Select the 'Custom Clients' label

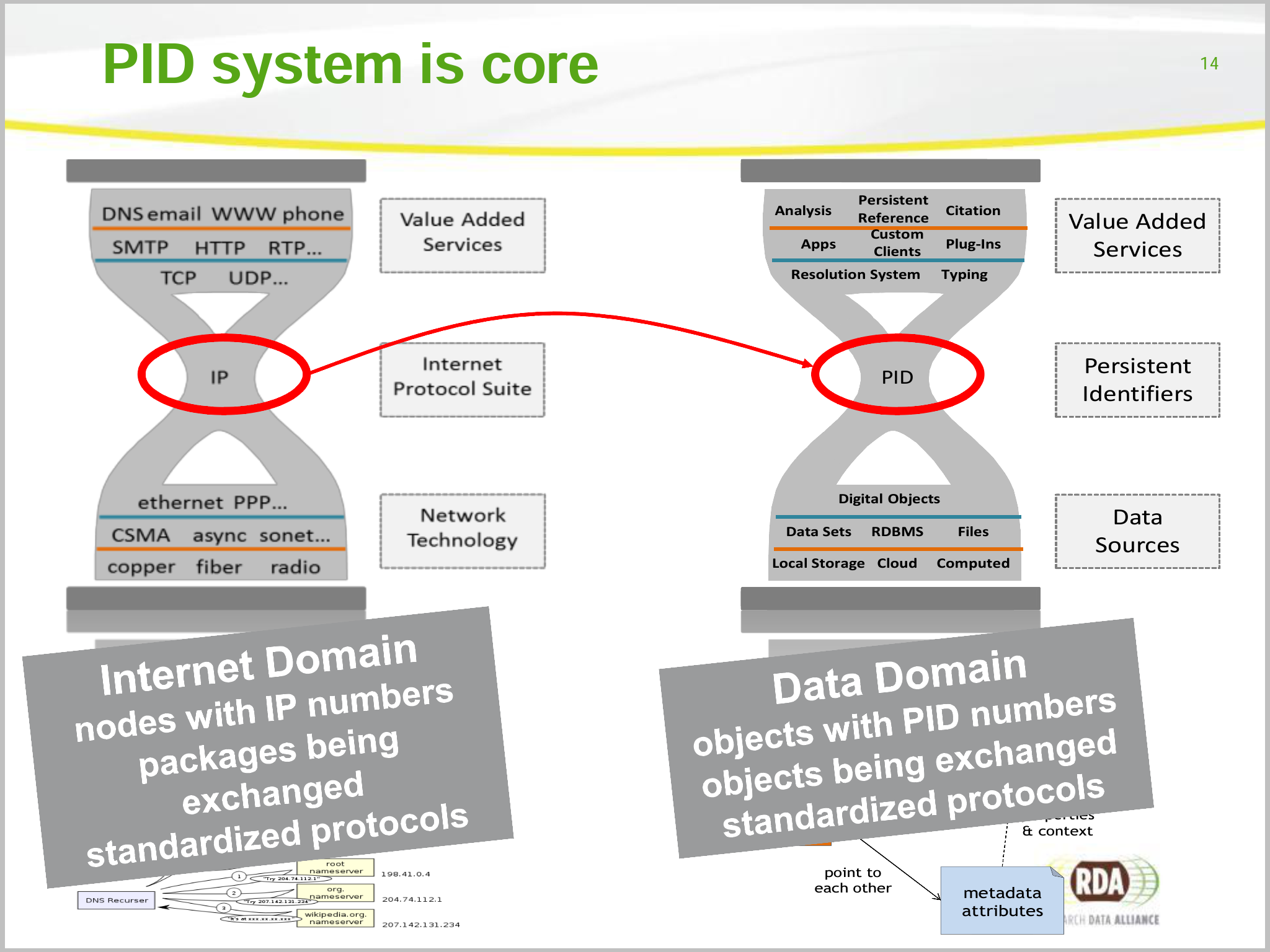(x=897, y=243)
